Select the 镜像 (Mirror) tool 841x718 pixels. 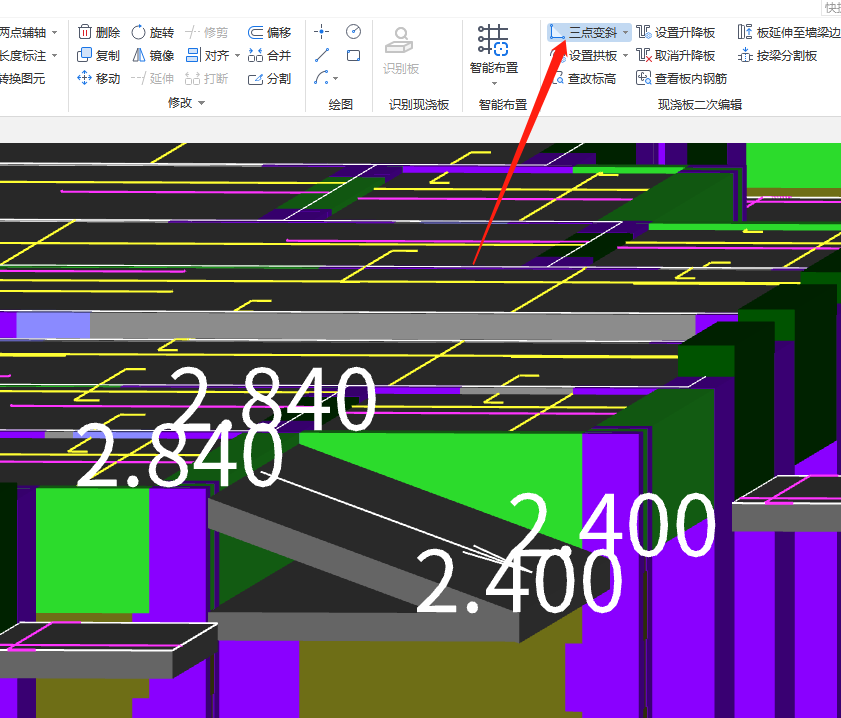click(x=153, y=55)
